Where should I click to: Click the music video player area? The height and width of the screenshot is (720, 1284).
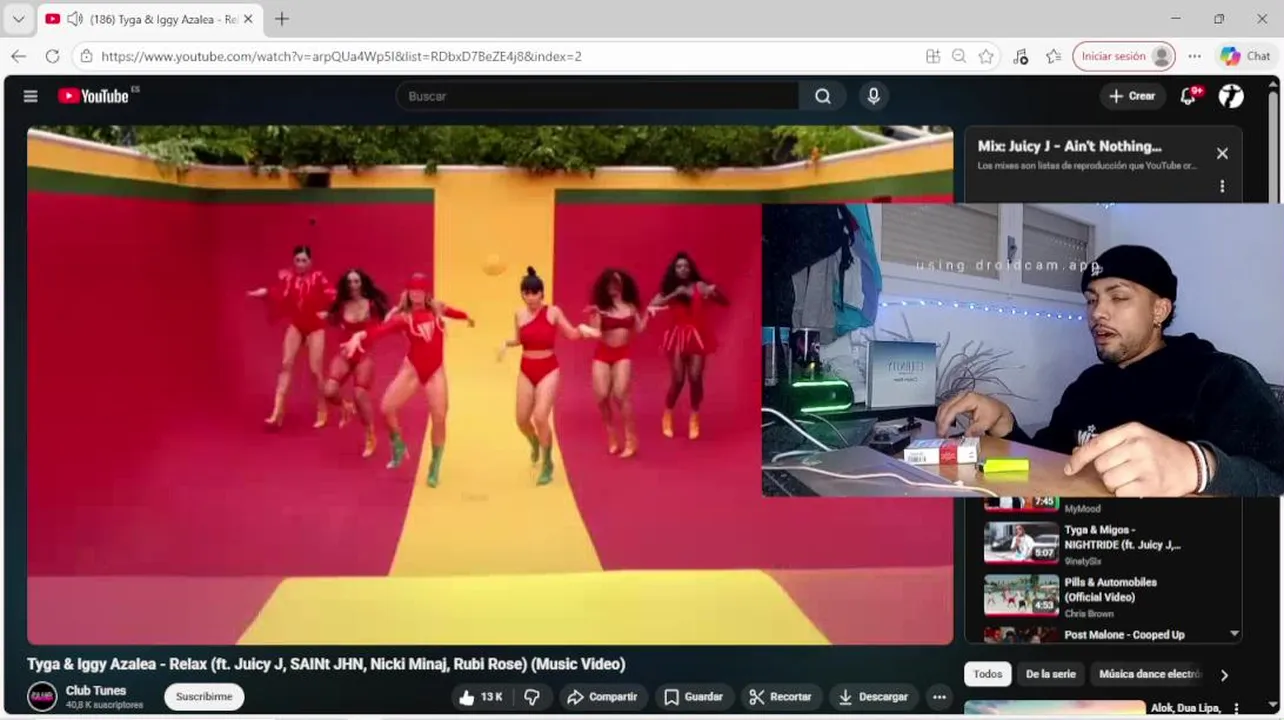pos(490,385)
